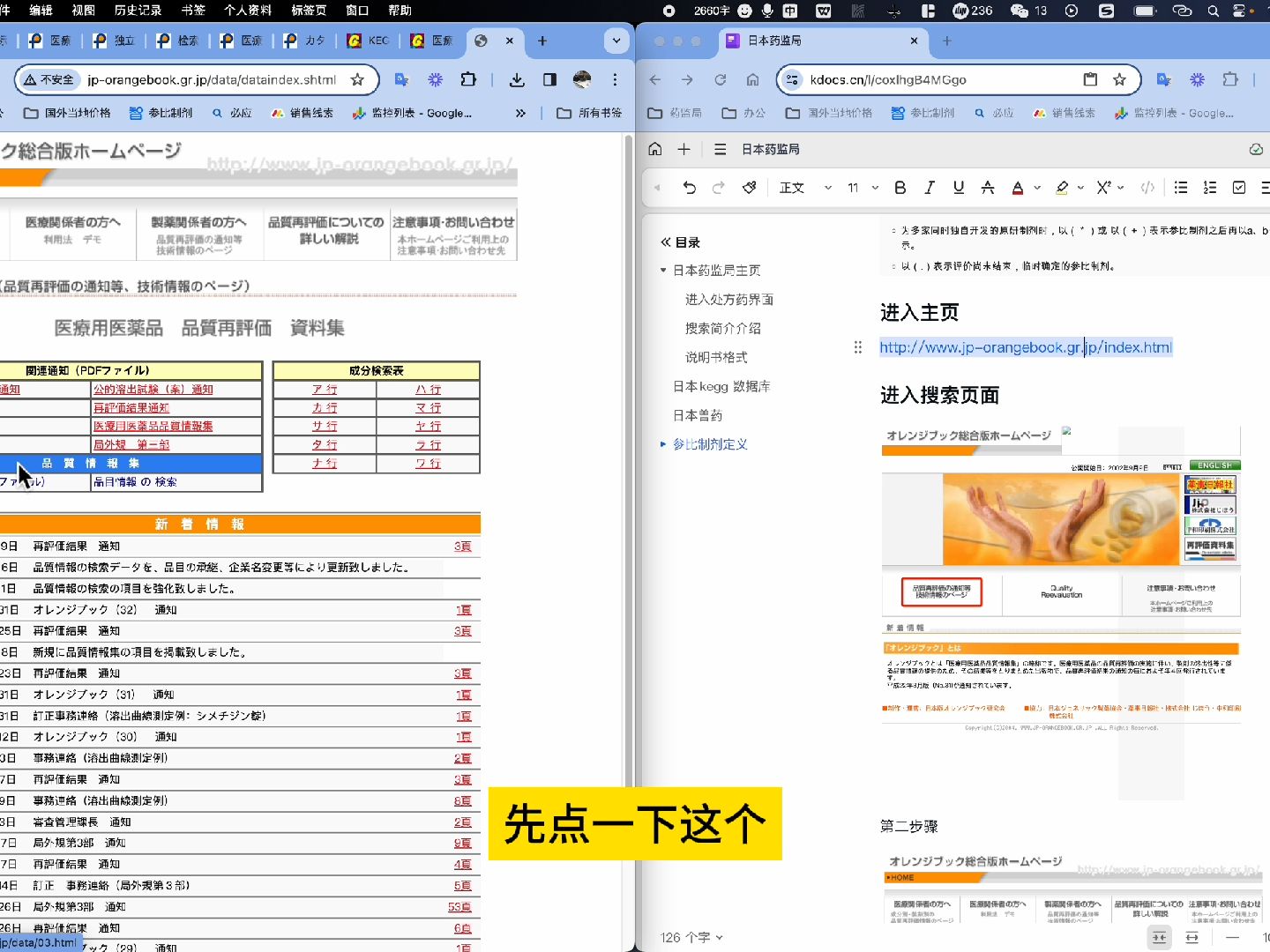Viewport: 1270px width, 952px height.
Task: Apply the yellow highlight color
Action: pyautogui.click(x=1062, y=187)
